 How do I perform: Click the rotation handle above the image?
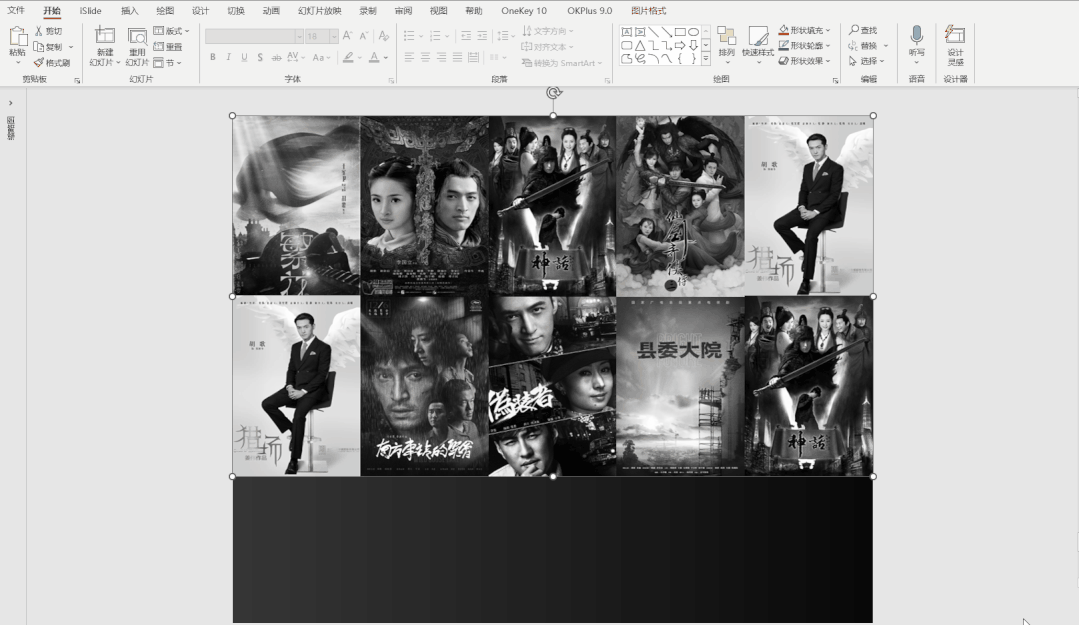[x=553, y=92]
